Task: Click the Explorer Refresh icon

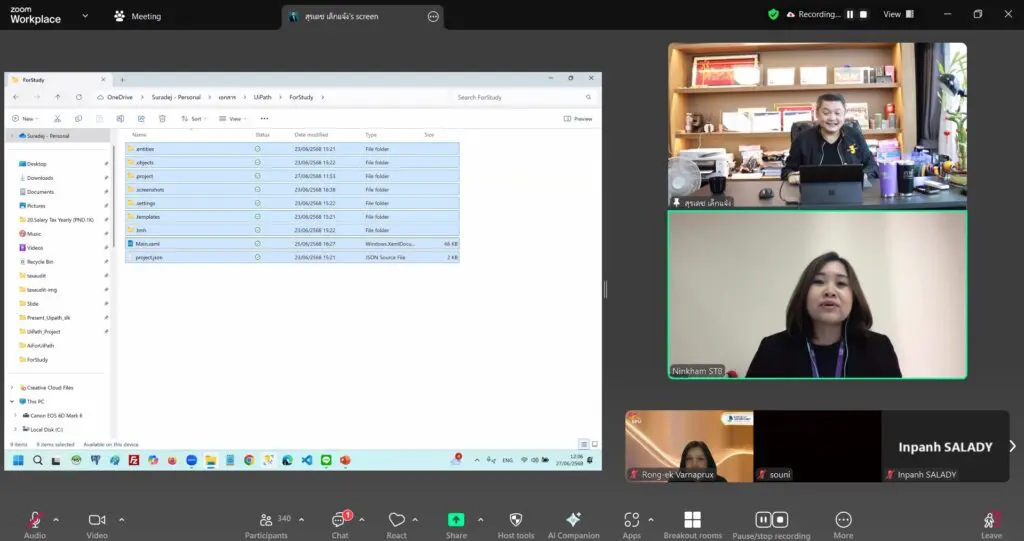Action: point(78,97)
